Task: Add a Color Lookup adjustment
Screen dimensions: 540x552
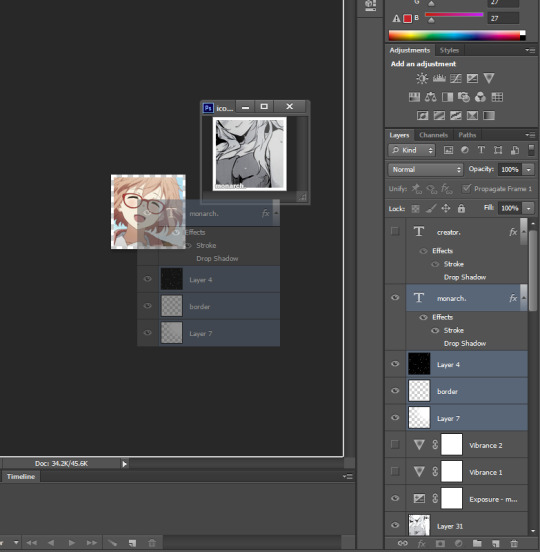Action: click(x=497, y=97)
